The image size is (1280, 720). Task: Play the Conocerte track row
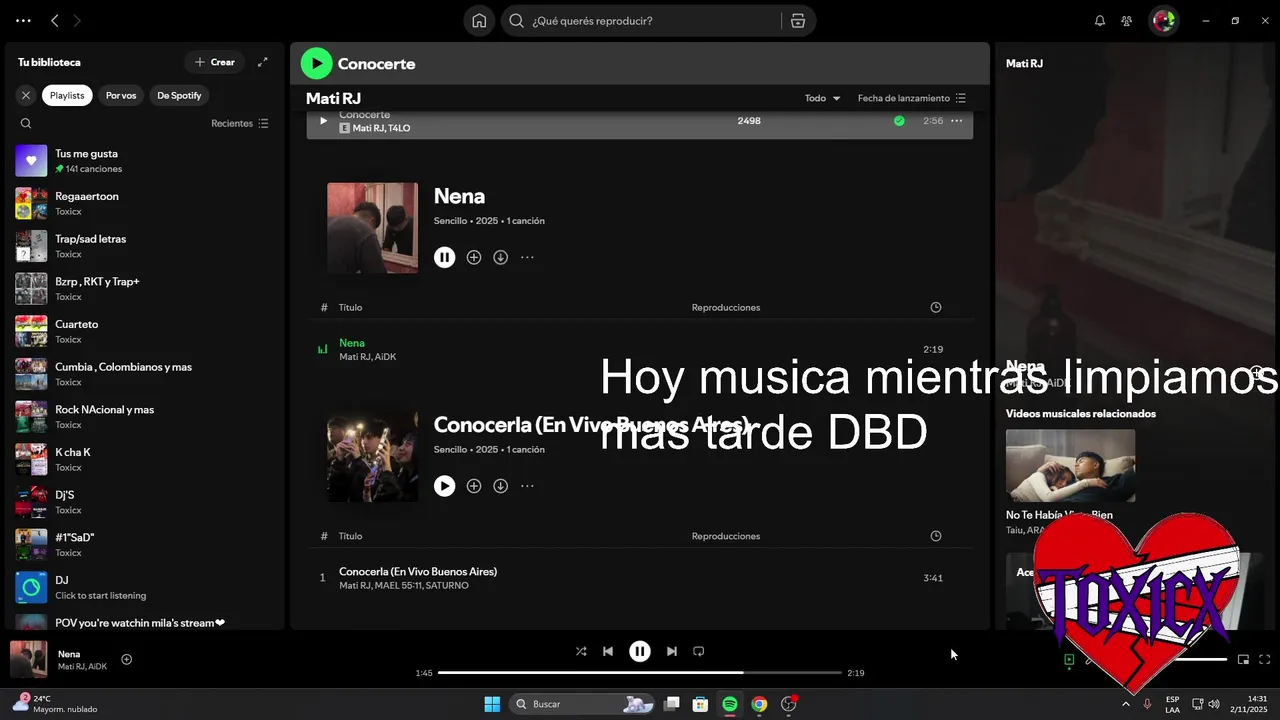323,121
